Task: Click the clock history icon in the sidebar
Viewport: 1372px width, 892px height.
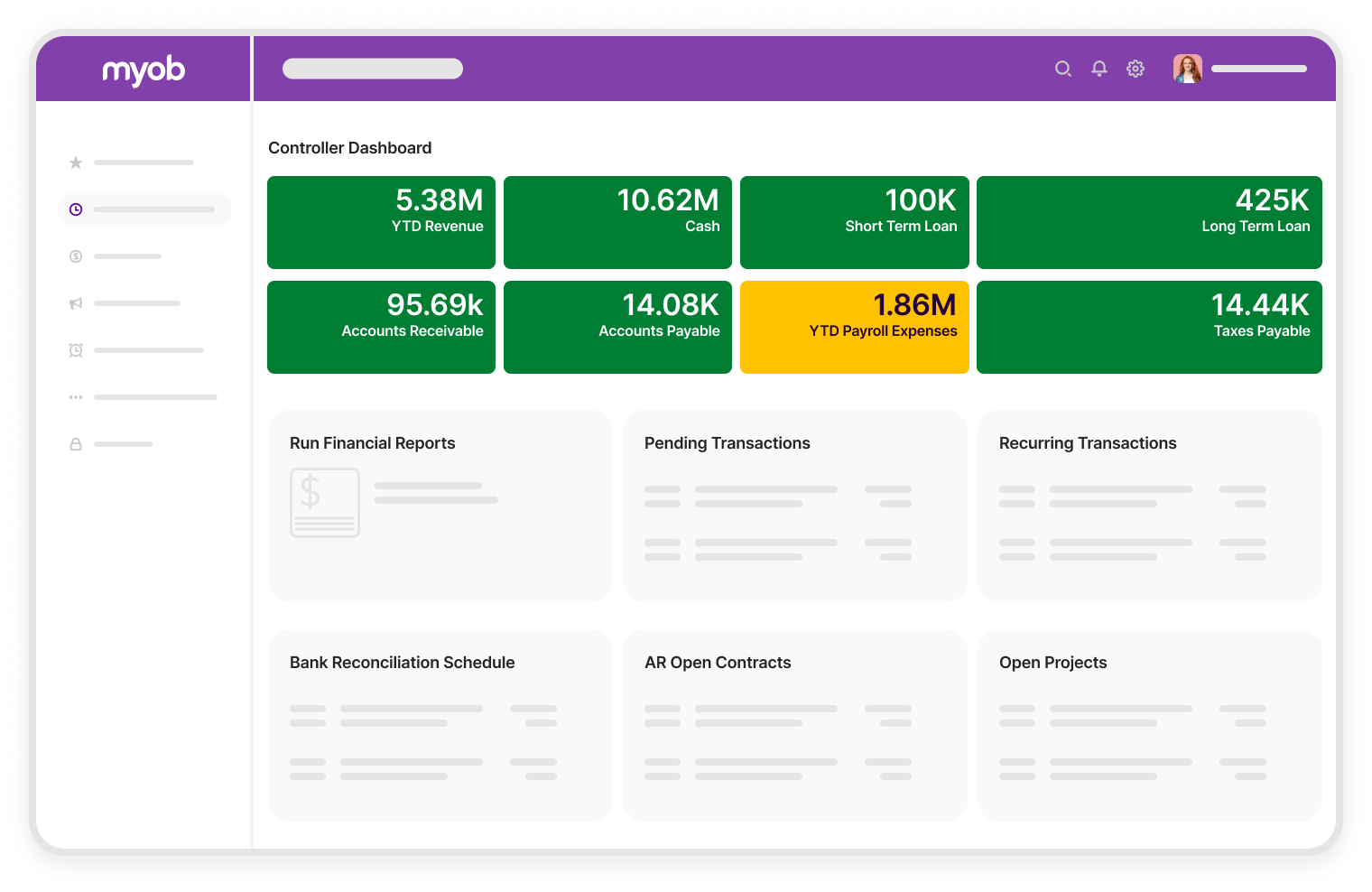Action: click(x=76, y=209)
